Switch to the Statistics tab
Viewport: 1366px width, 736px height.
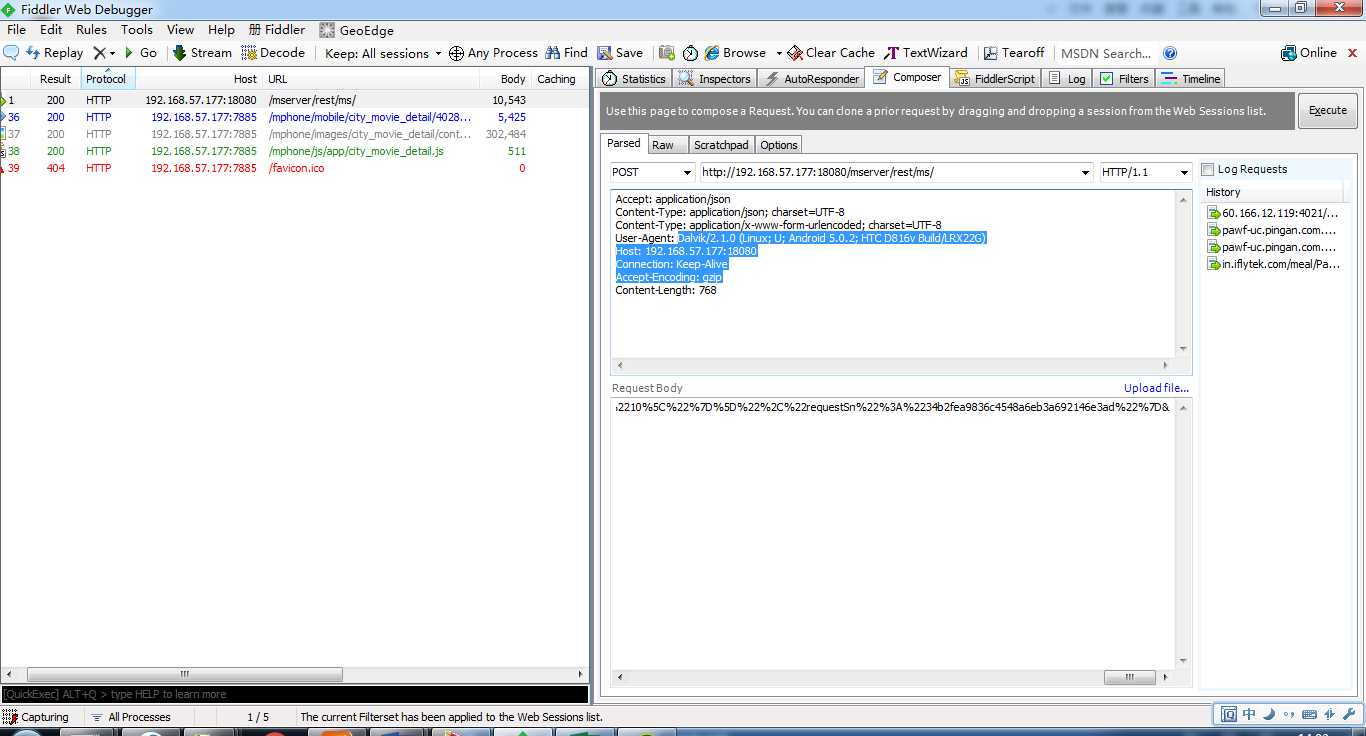click(634, 79)
